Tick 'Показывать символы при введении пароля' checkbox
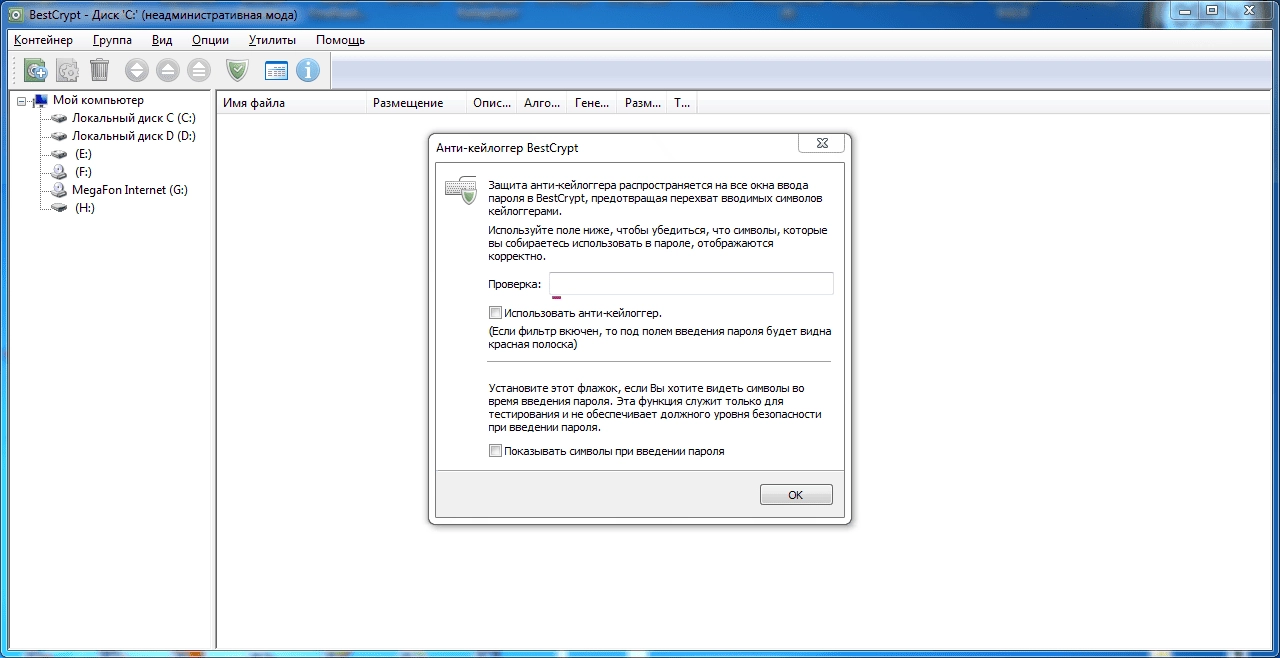The width and height of the screenshot is (1280, 658). tap(495, 451)
